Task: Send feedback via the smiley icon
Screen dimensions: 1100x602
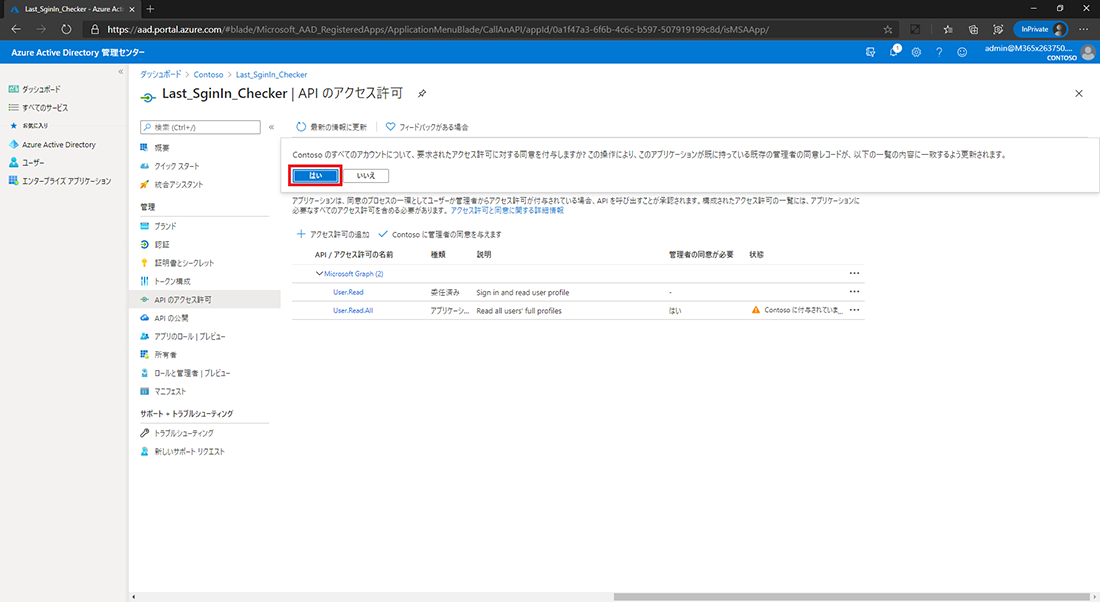Action: (x=962, y=52)
